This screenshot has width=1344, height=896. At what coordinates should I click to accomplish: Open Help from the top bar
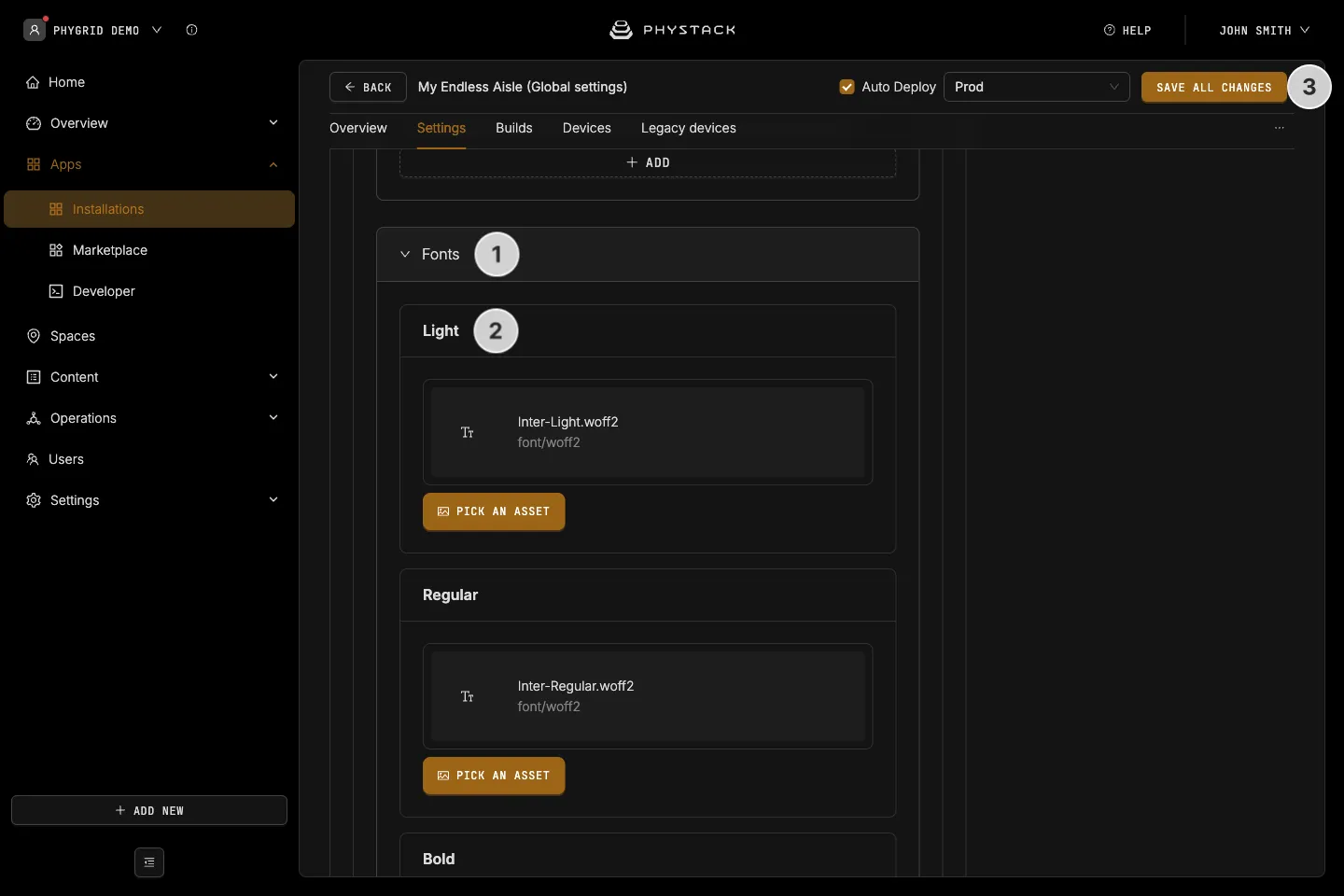click(x=1127, y=30)
